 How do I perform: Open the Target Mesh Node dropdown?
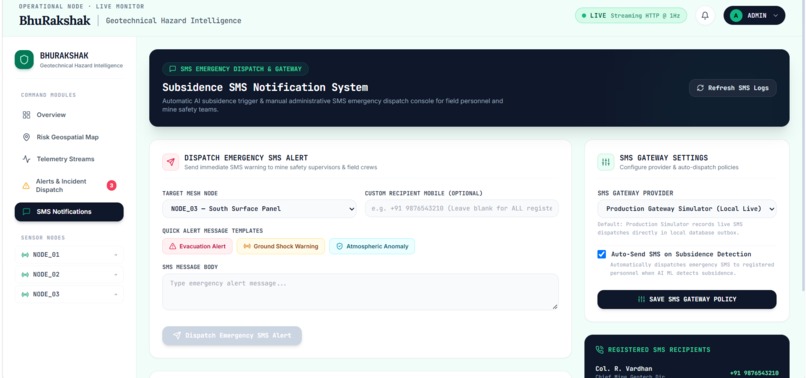259,209
